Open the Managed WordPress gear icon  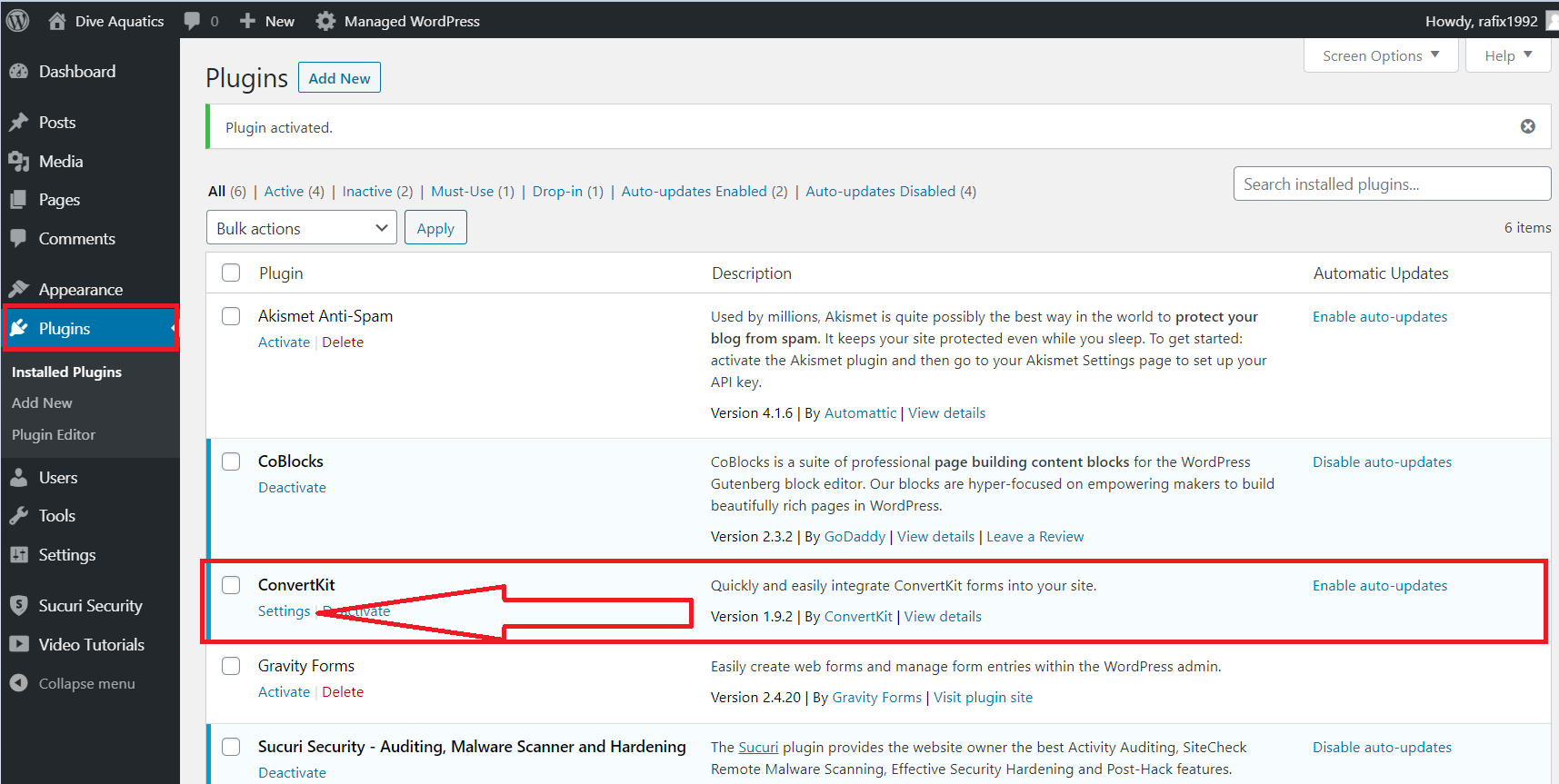pos(325,21)
